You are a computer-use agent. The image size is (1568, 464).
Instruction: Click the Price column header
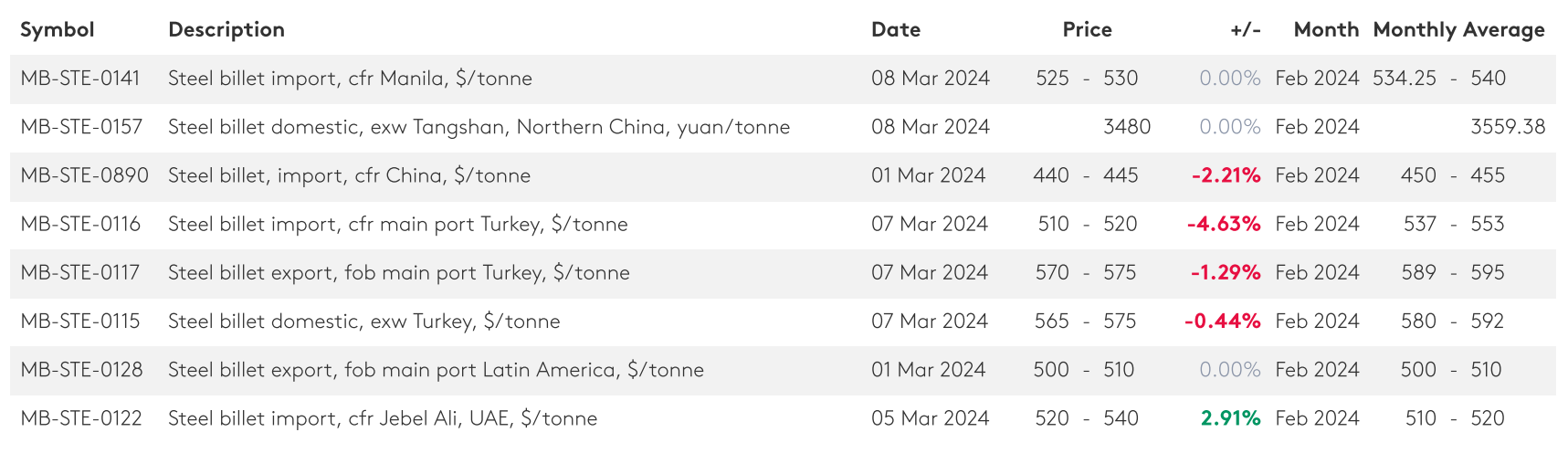pyautogui.click(x=1087, y=30)
